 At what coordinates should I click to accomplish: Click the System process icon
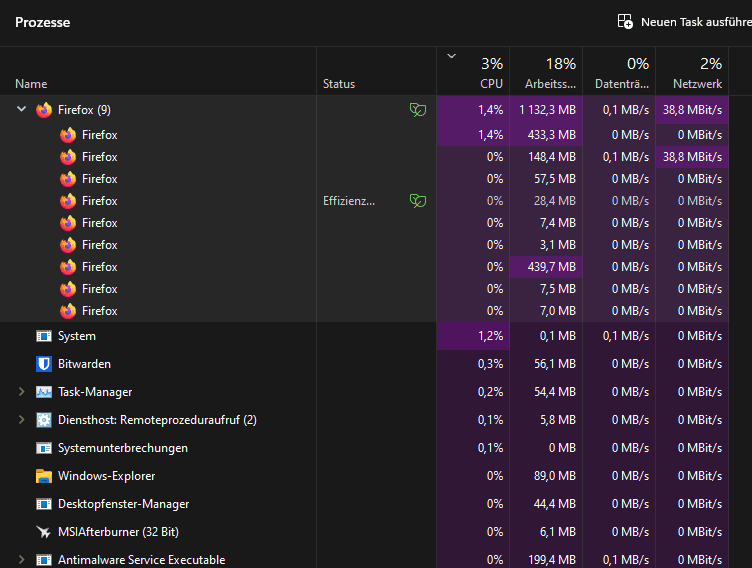[44, 336]
